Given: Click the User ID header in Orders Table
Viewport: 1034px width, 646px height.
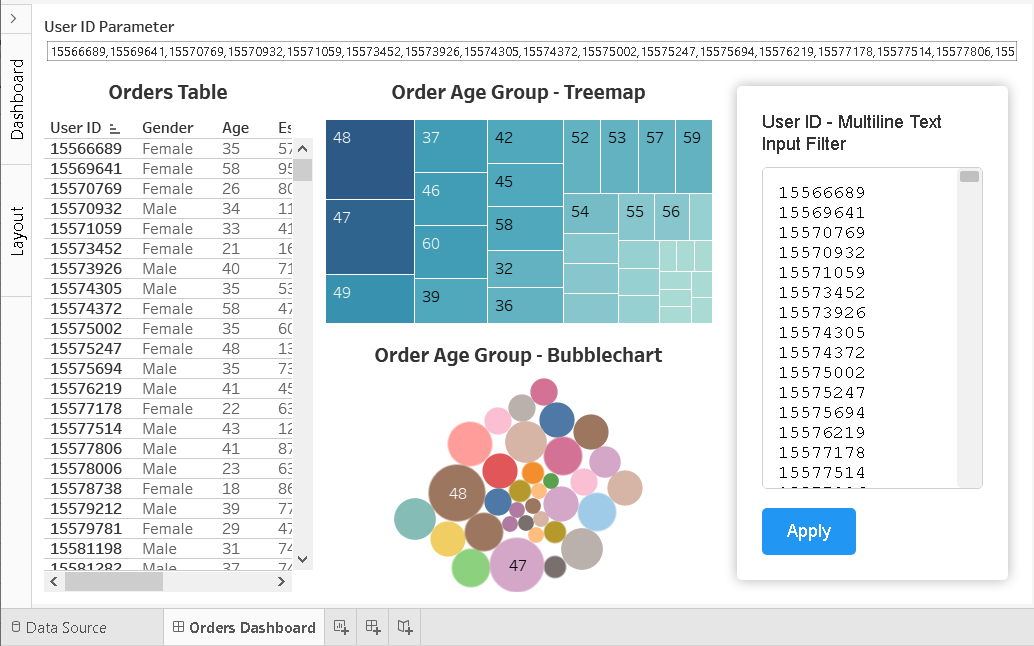Looking at the screenshot, I should pyautogui.click(x=76, y=128).
